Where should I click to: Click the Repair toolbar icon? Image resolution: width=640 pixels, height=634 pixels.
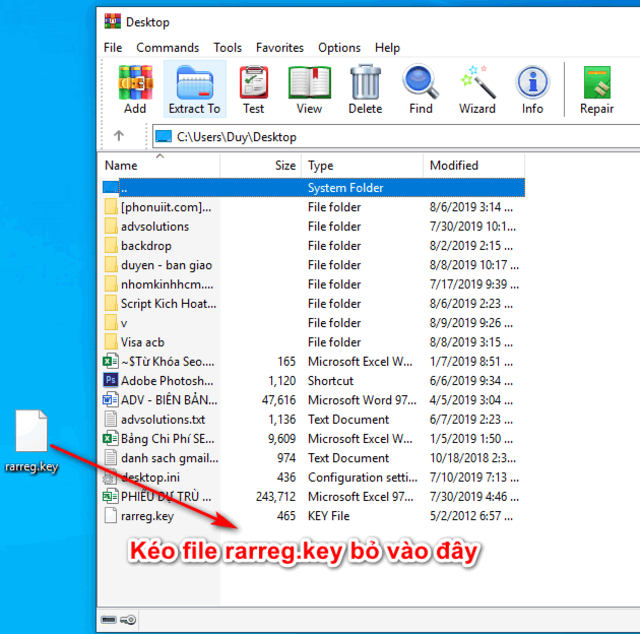[x=597, y=83]
